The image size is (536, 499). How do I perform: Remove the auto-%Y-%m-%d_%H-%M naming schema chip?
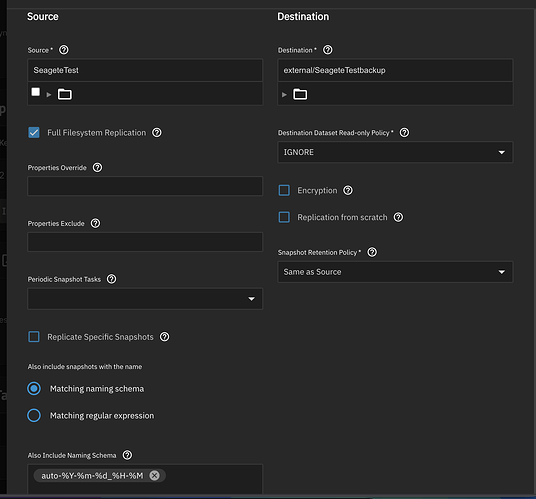[155, 475]
